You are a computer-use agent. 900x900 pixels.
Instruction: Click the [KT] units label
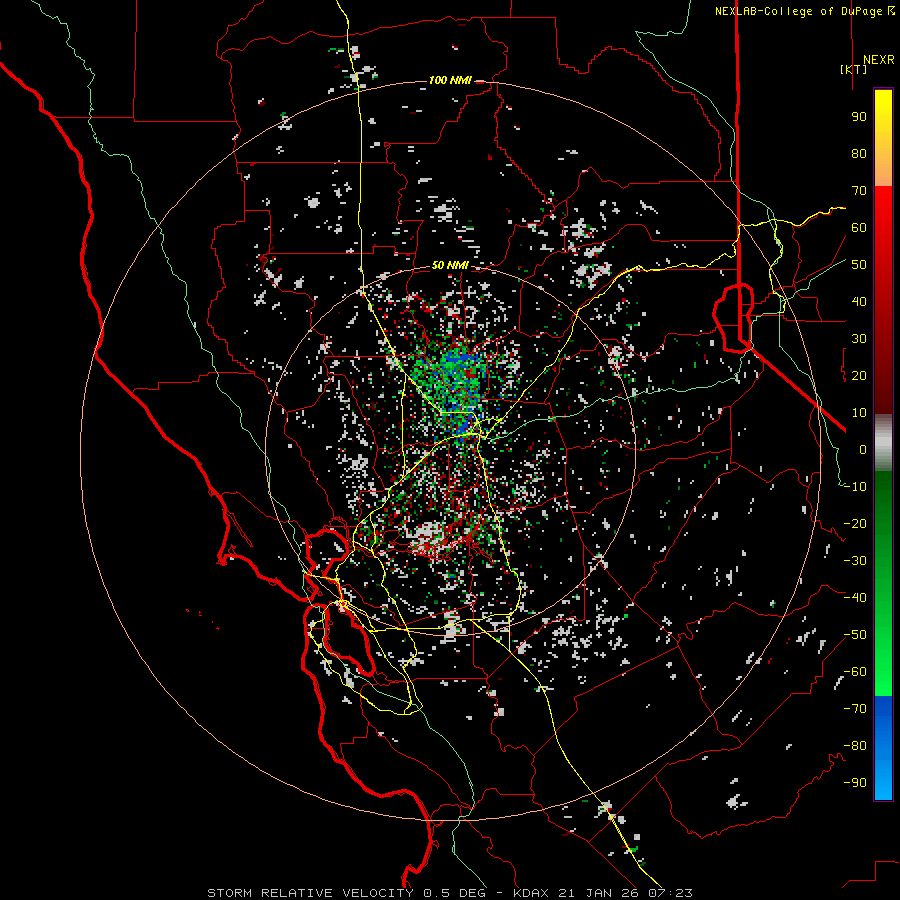(853, 69)
